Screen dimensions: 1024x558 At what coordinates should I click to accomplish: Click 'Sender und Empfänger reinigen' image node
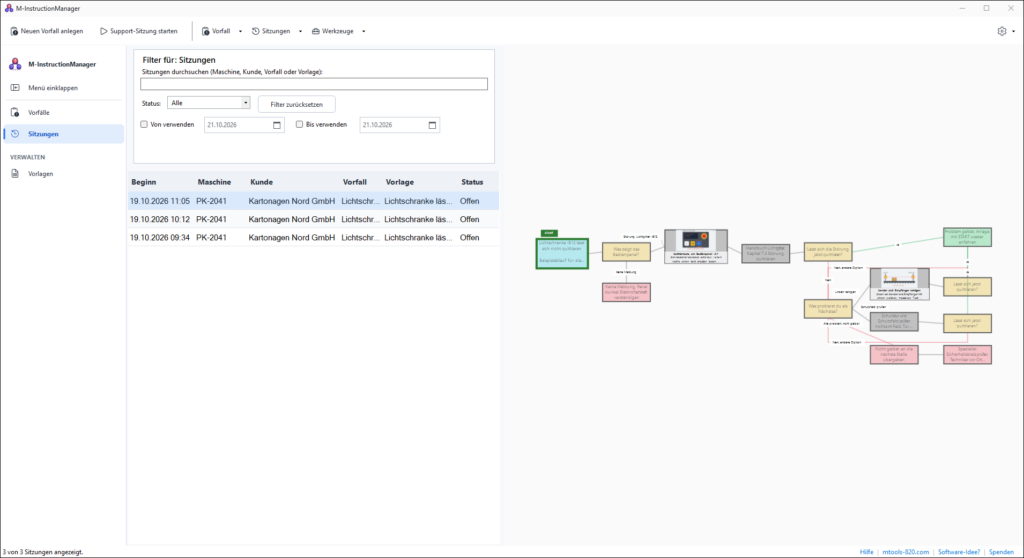click(x=899, y=284)
